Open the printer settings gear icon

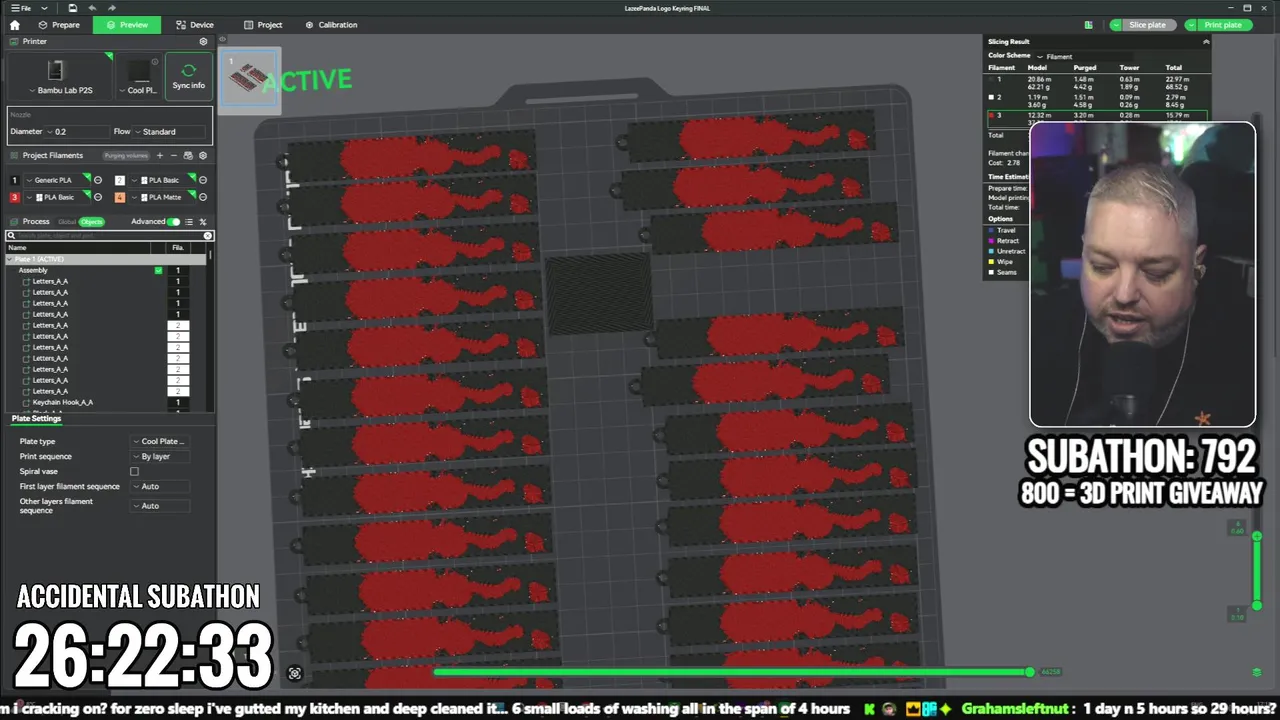point(204,42)
